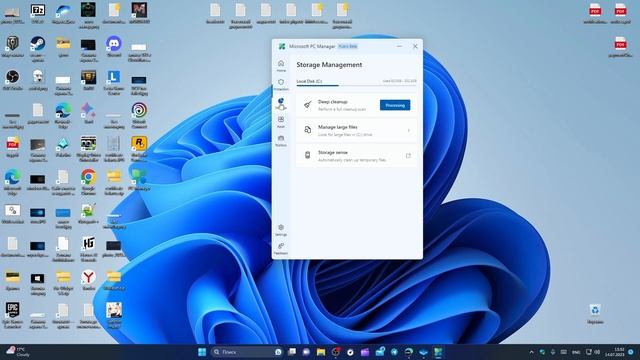The image size is (640, 360).
Task: Open Apps in PC Manager sidebar
Action: 281,122
